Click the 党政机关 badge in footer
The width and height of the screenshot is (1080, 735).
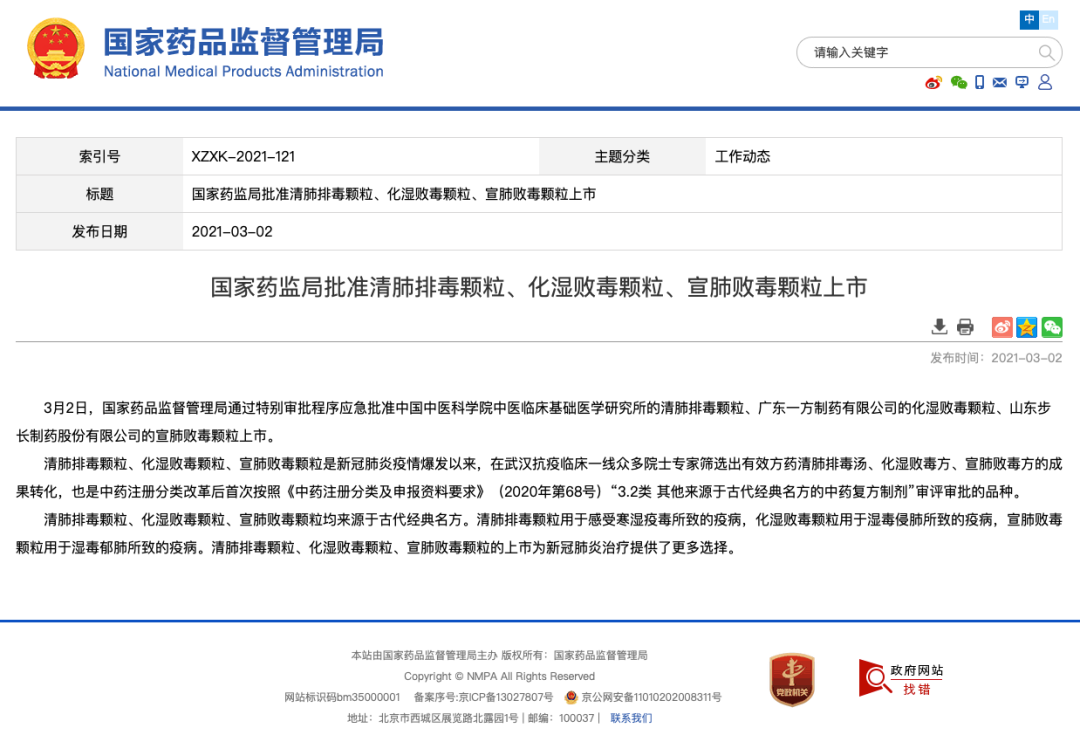(791, 680)
